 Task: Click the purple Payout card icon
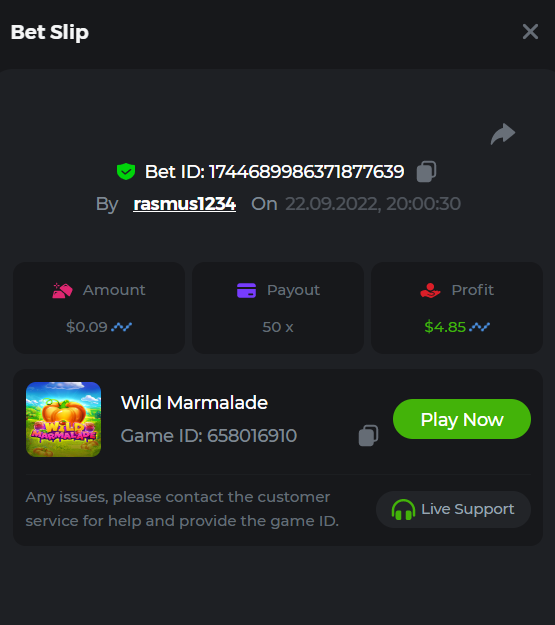[246, 290]
